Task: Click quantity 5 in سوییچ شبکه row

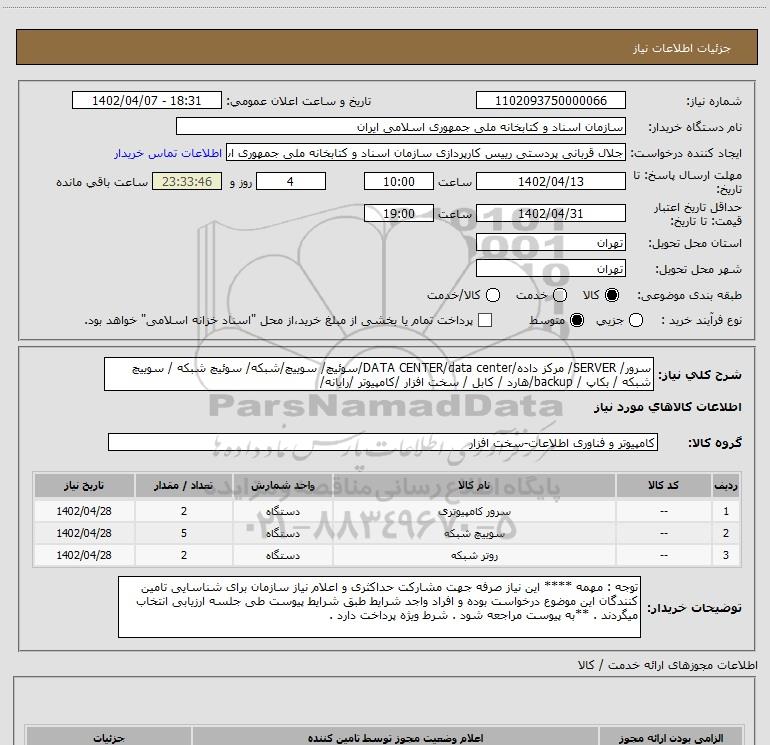Action: [x=184, y=533]
